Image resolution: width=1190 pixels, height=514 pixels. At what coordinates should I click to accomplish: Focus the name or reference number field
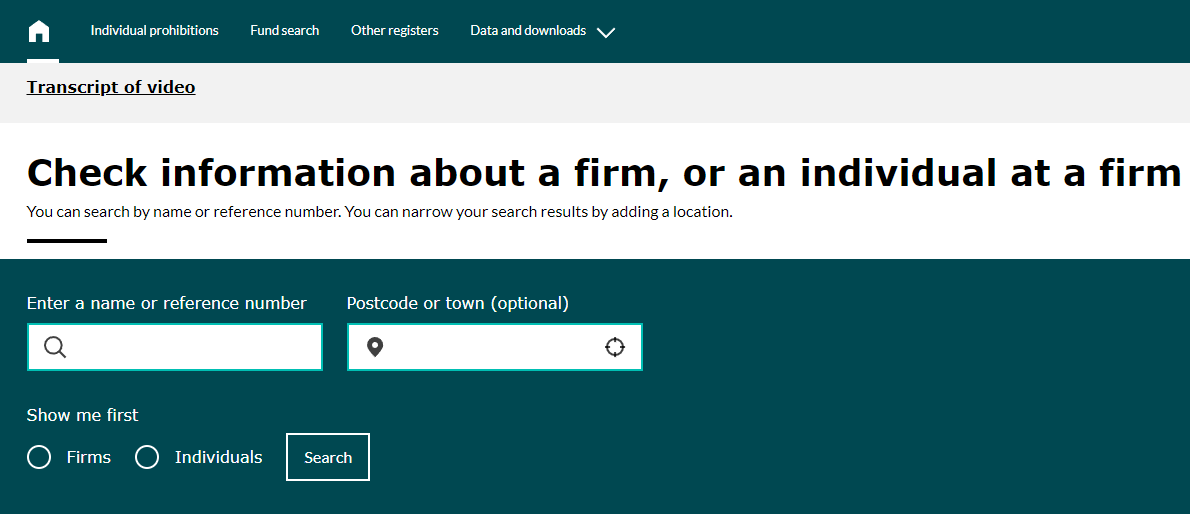tap(175, 347)
